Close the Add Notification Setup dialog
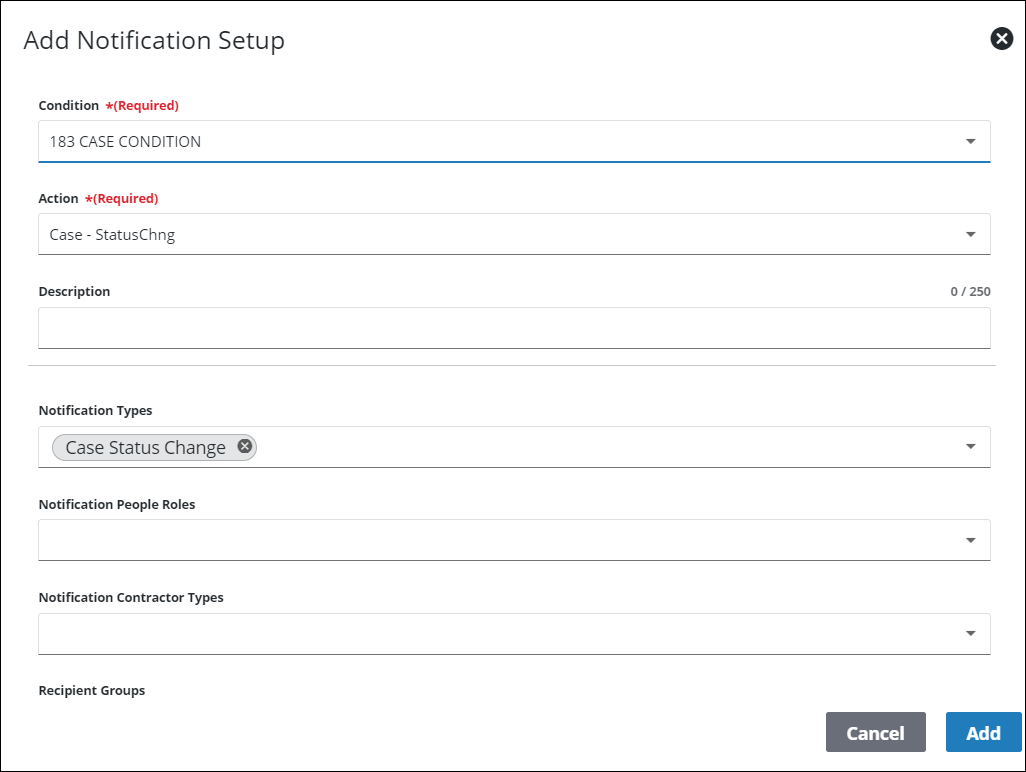This screenshot has width=1026, height=772. [1001, 38]
